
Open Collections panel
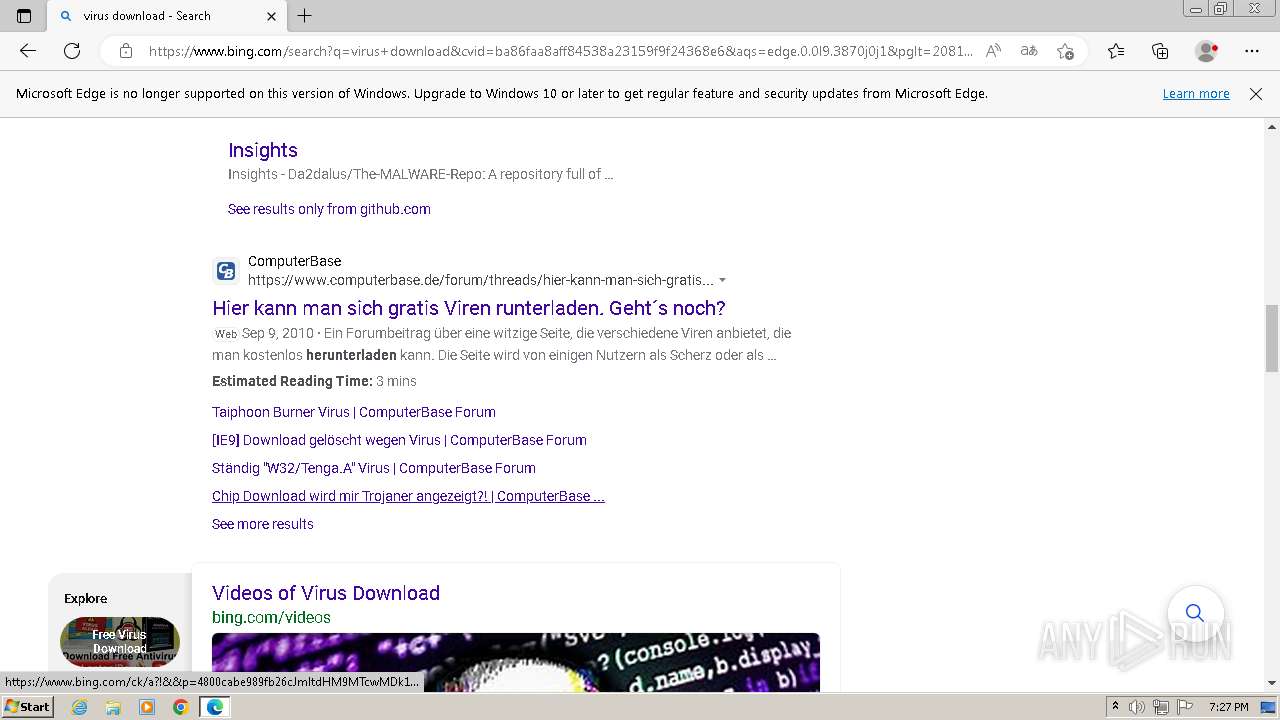pos(1160,51)
